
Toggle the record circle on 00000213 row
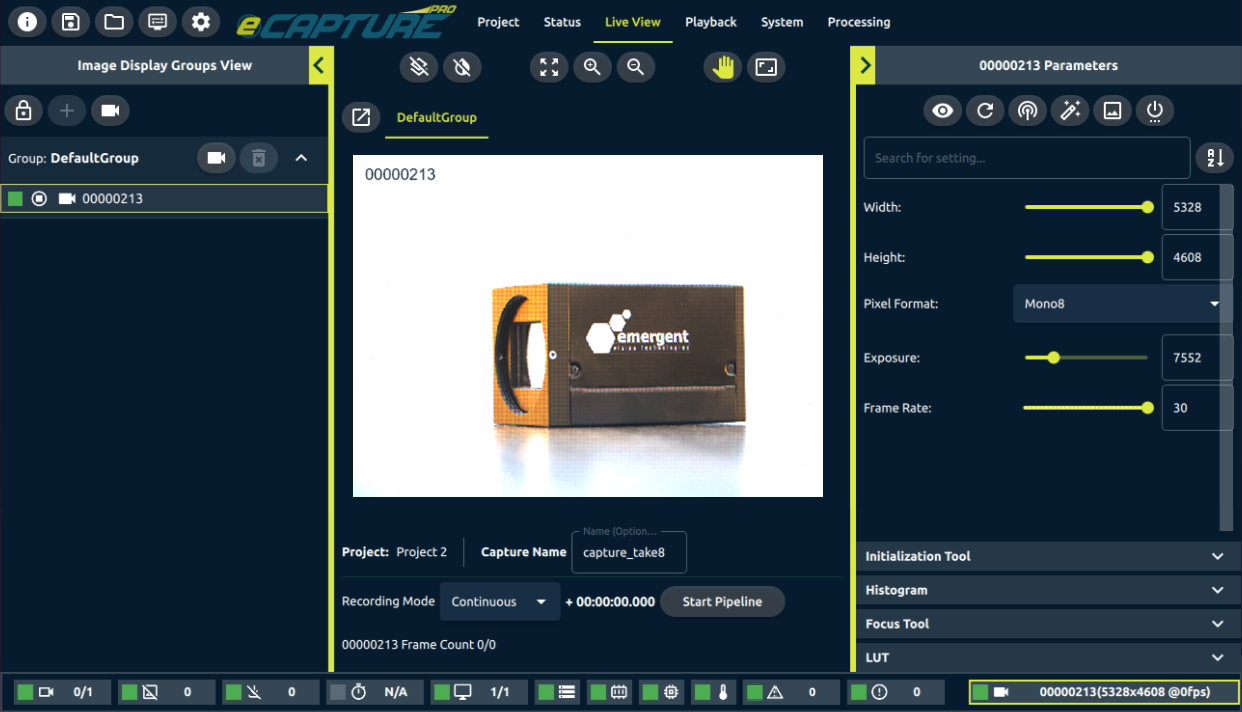coord(39,198)
